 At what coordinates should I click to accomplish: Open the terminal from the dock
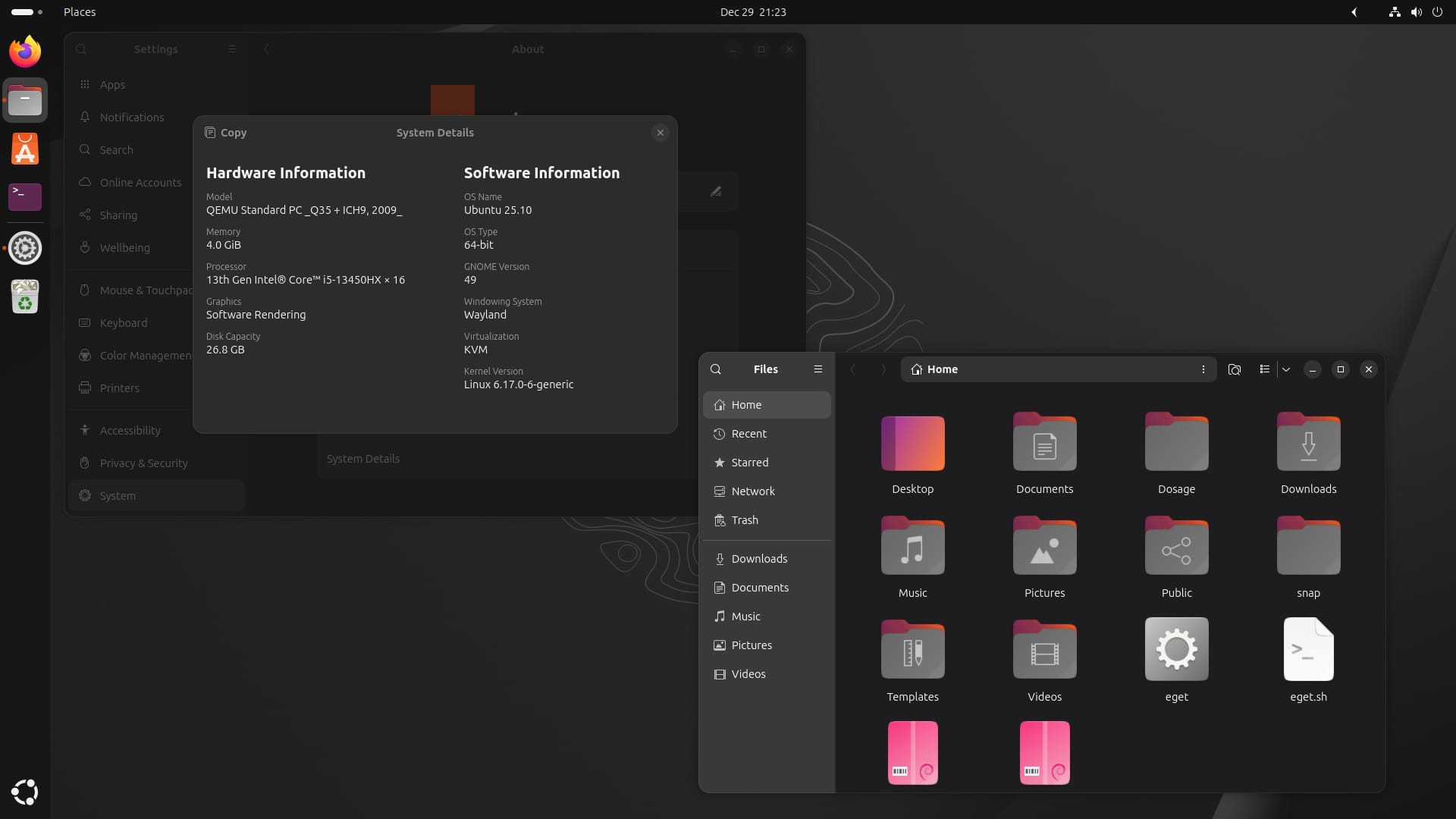pos(25,197)
